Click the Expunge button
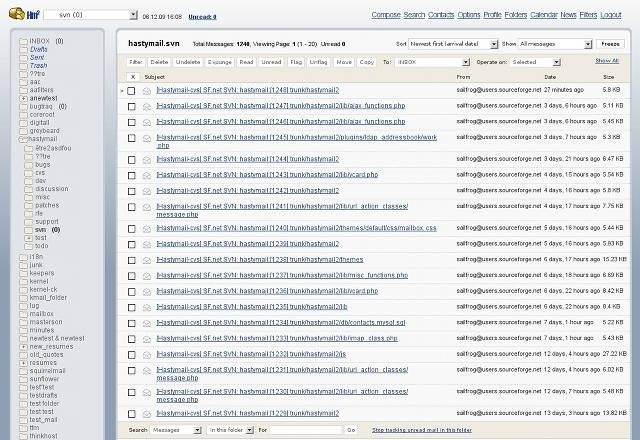 pyautogui.click(x=220, y=62)
